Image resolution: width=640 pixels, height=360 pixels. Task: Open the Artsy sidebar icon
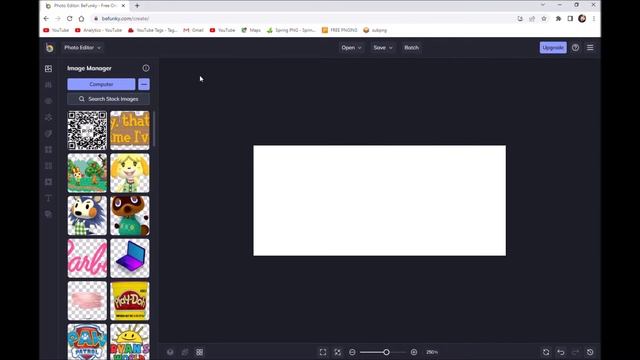click(x=49, y=133)
